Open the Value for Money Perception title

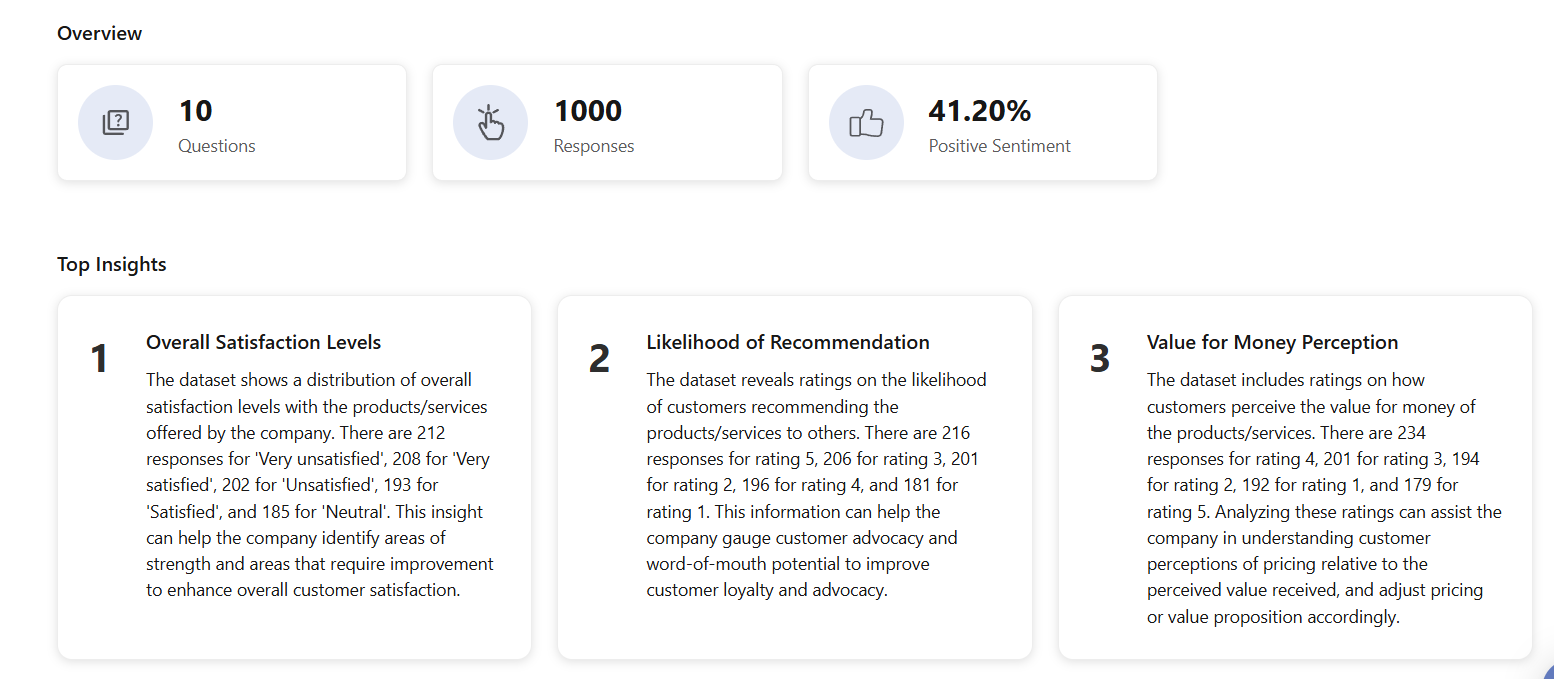click(1272, 342)
